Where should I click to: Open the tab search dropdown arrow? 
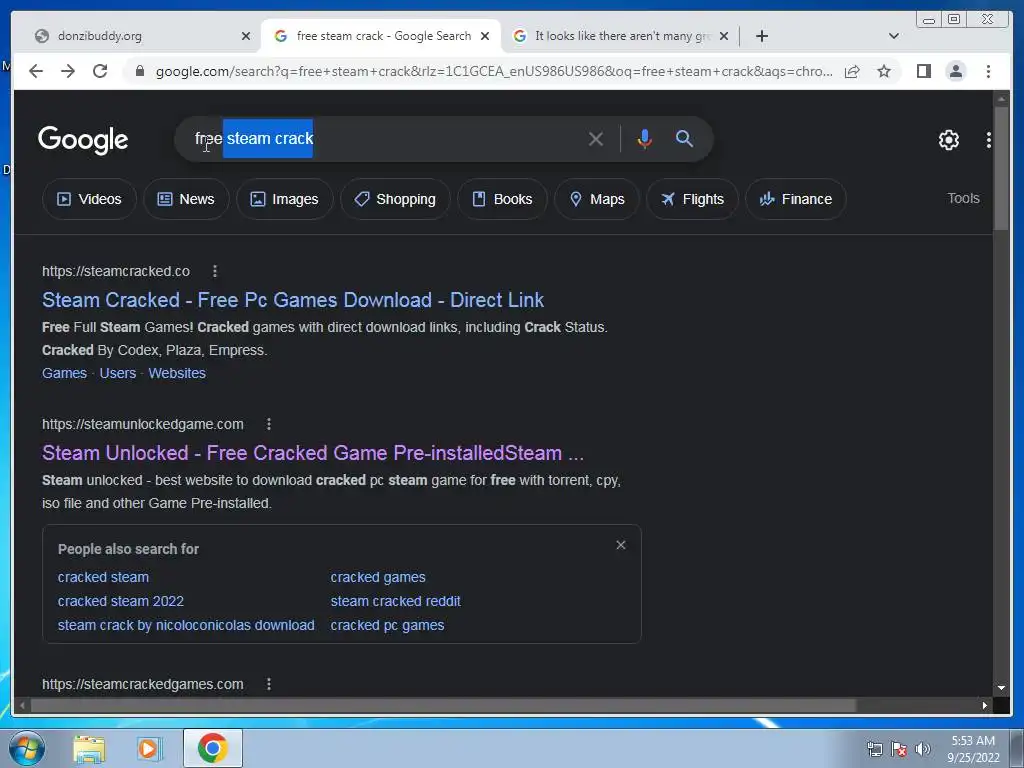(x=894, y=36)
